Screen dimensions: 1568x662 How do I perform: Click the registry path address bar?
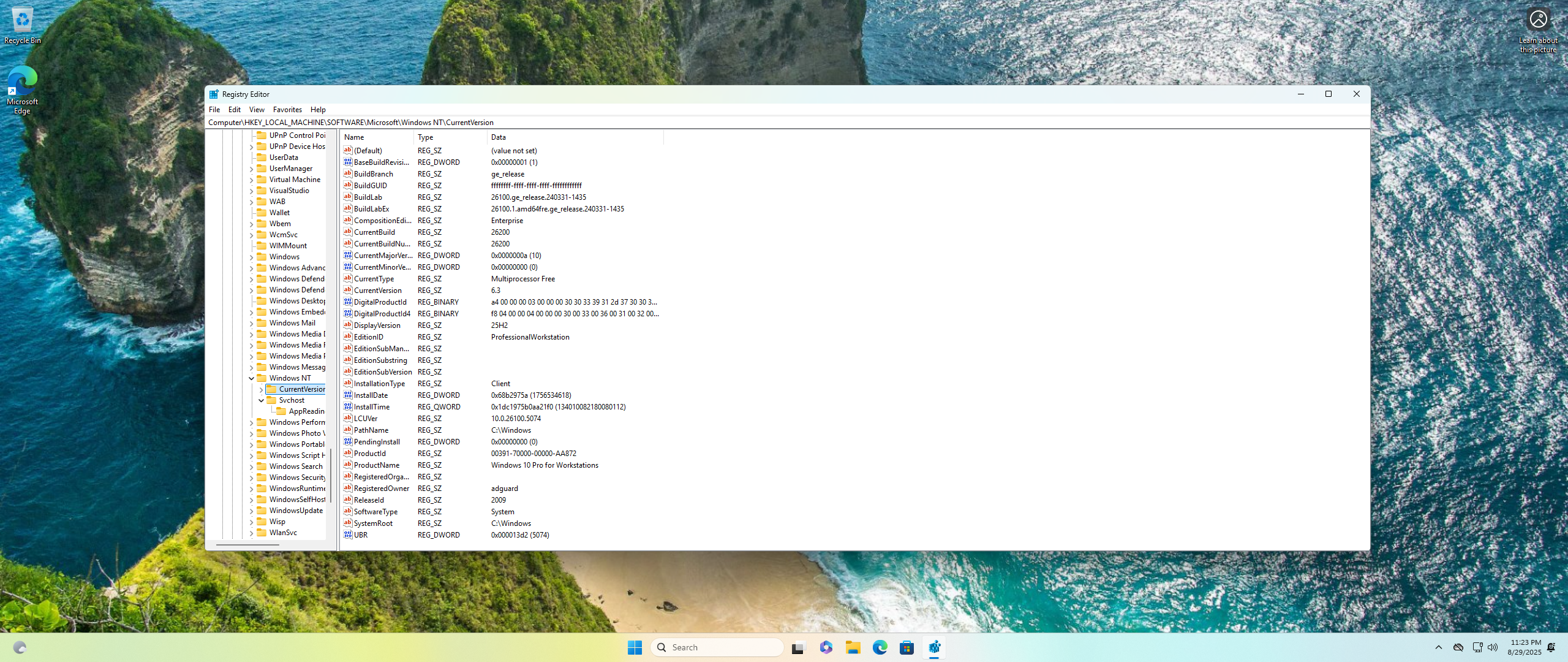787,123
